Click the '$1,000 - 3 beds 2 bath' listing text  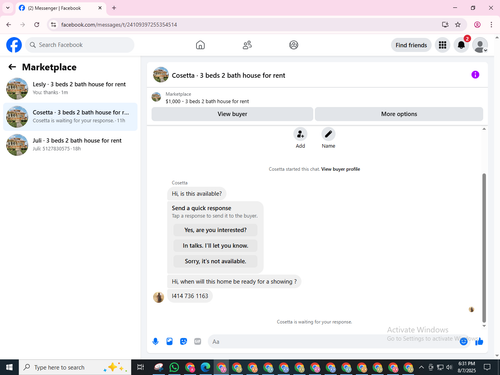[207, 101]
